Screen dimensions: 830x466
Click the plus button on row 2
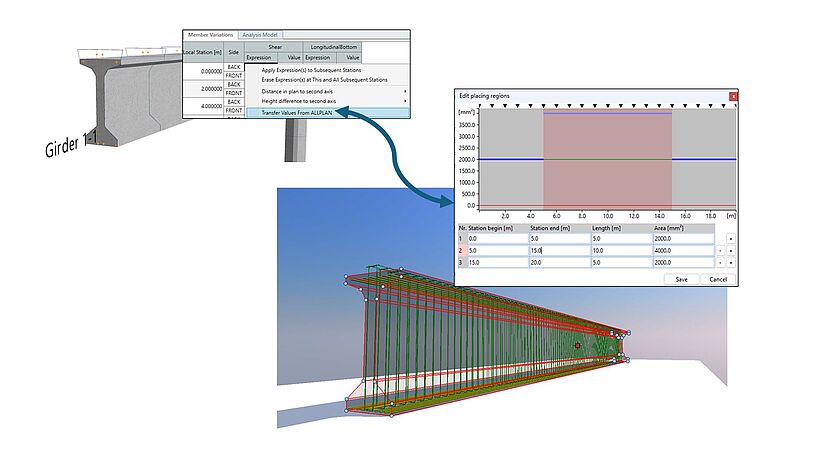pyautogui.click(x=731, y=251)
